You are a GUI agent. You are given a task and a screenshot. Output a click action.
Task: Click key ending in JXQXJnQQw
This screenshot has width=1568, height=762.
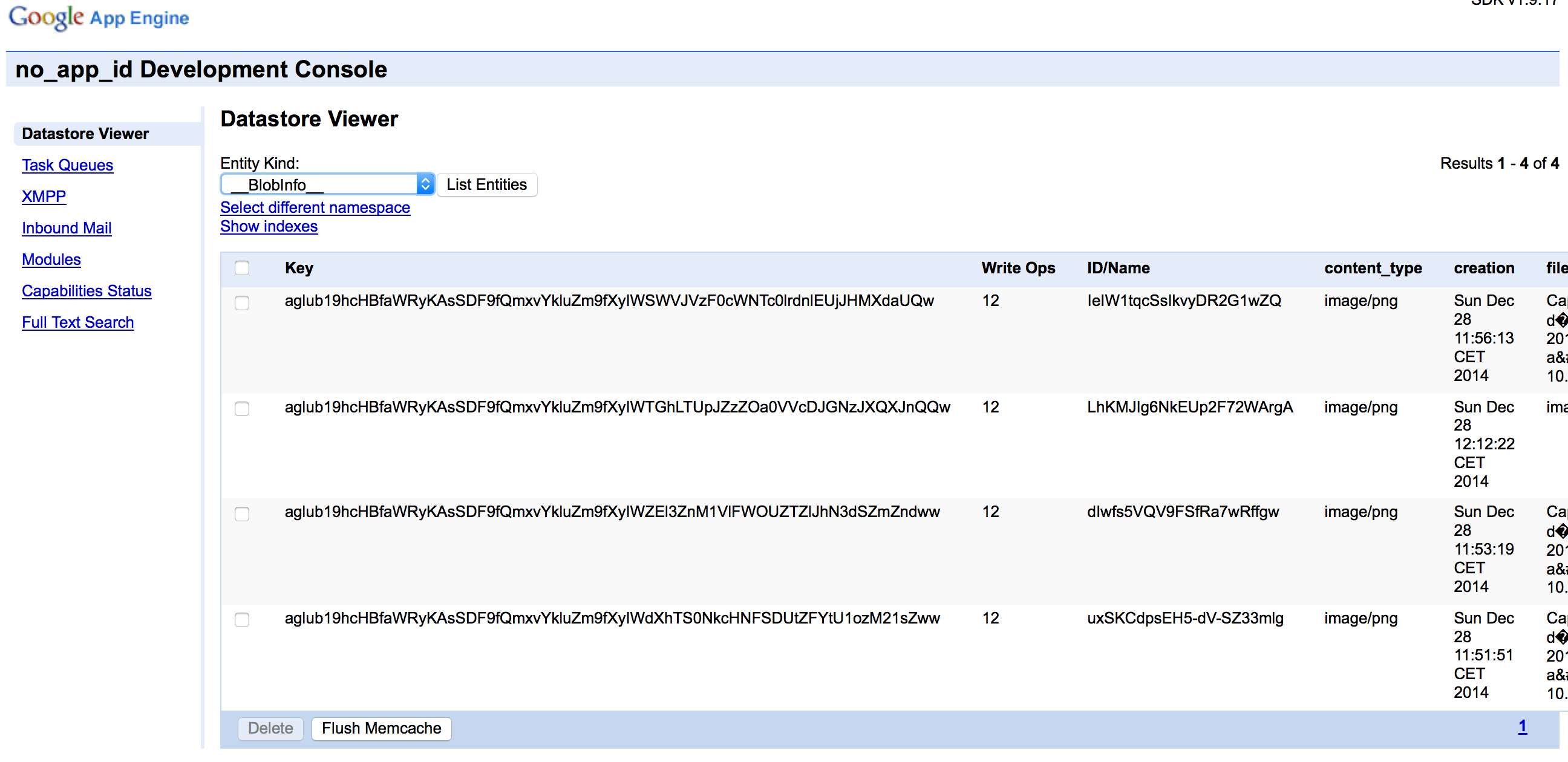[x=617, y=407]
